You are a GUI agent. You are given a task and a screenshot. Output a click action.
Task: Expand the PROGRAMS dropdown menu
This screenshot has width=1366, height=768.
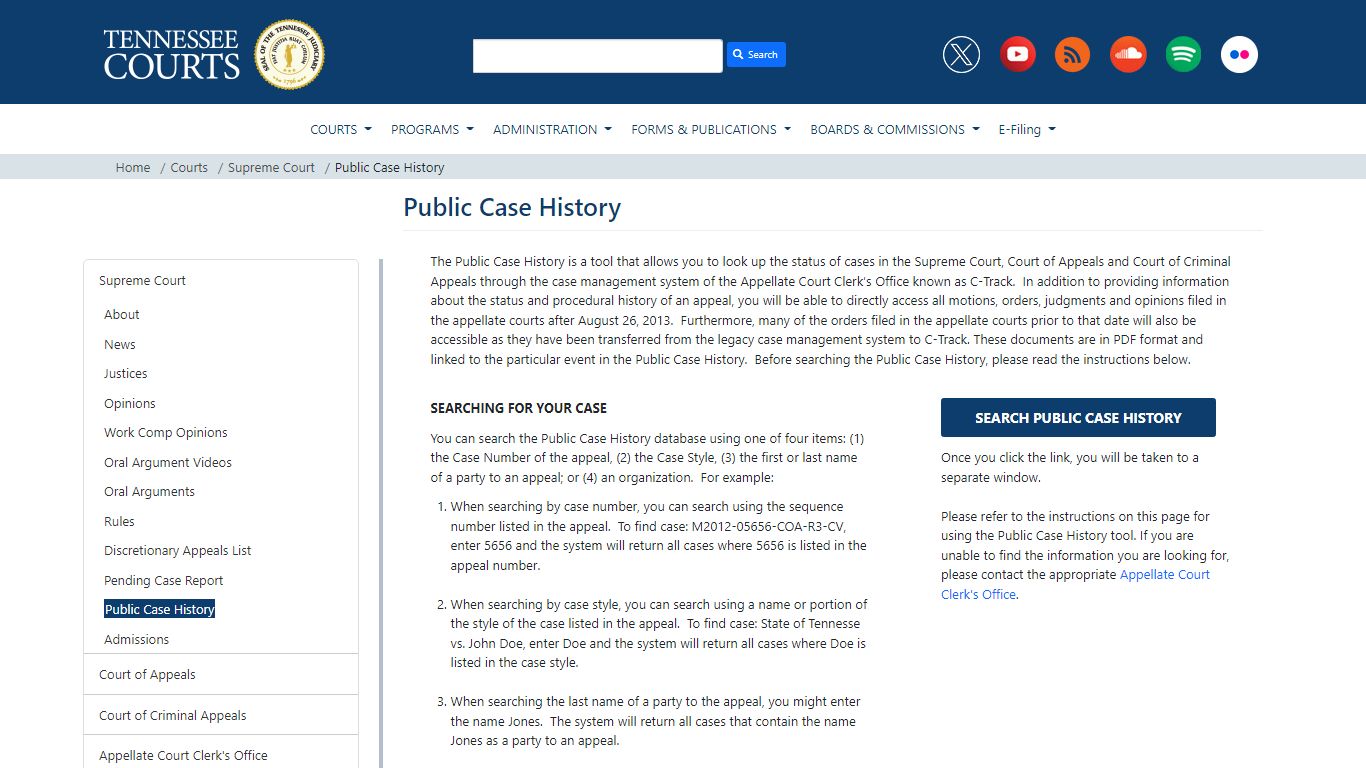432,129
